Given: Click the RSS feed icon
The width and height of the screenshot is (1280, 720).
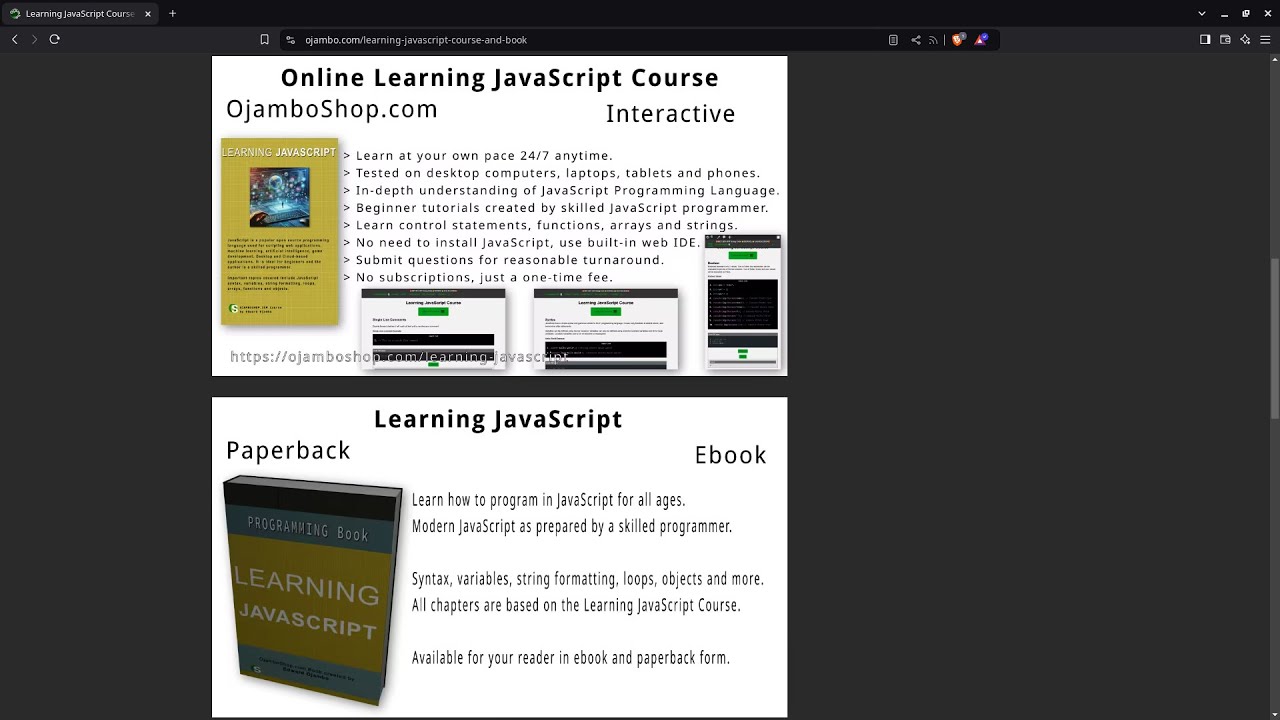Looking at the screenshot, I should click(933, 40).
